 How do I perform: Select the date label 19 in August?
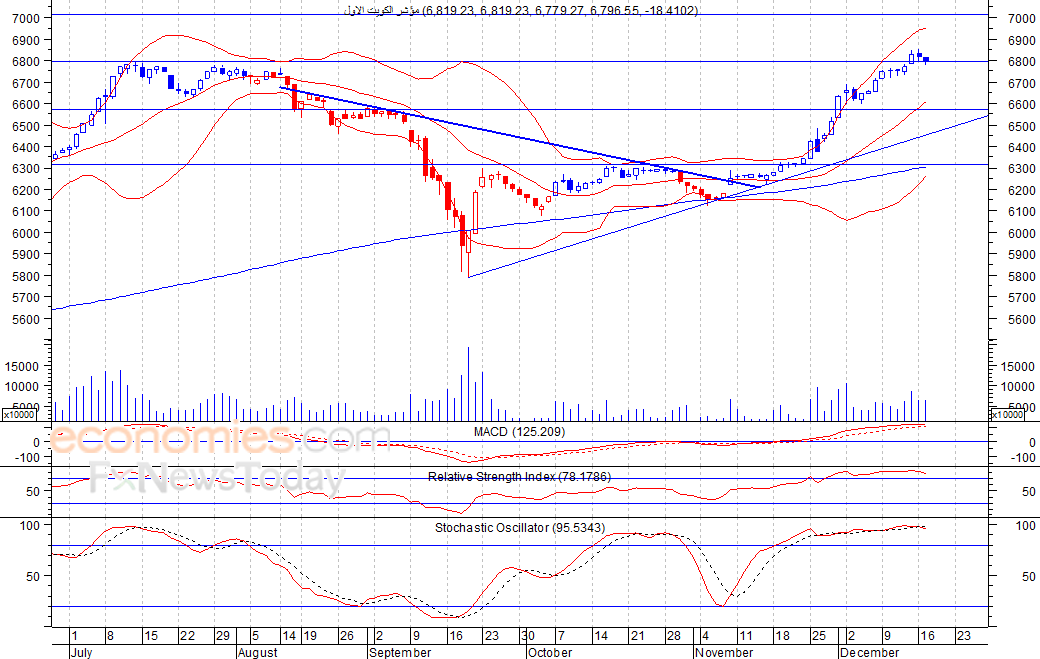pyautogui.click(x=310, y=636)
